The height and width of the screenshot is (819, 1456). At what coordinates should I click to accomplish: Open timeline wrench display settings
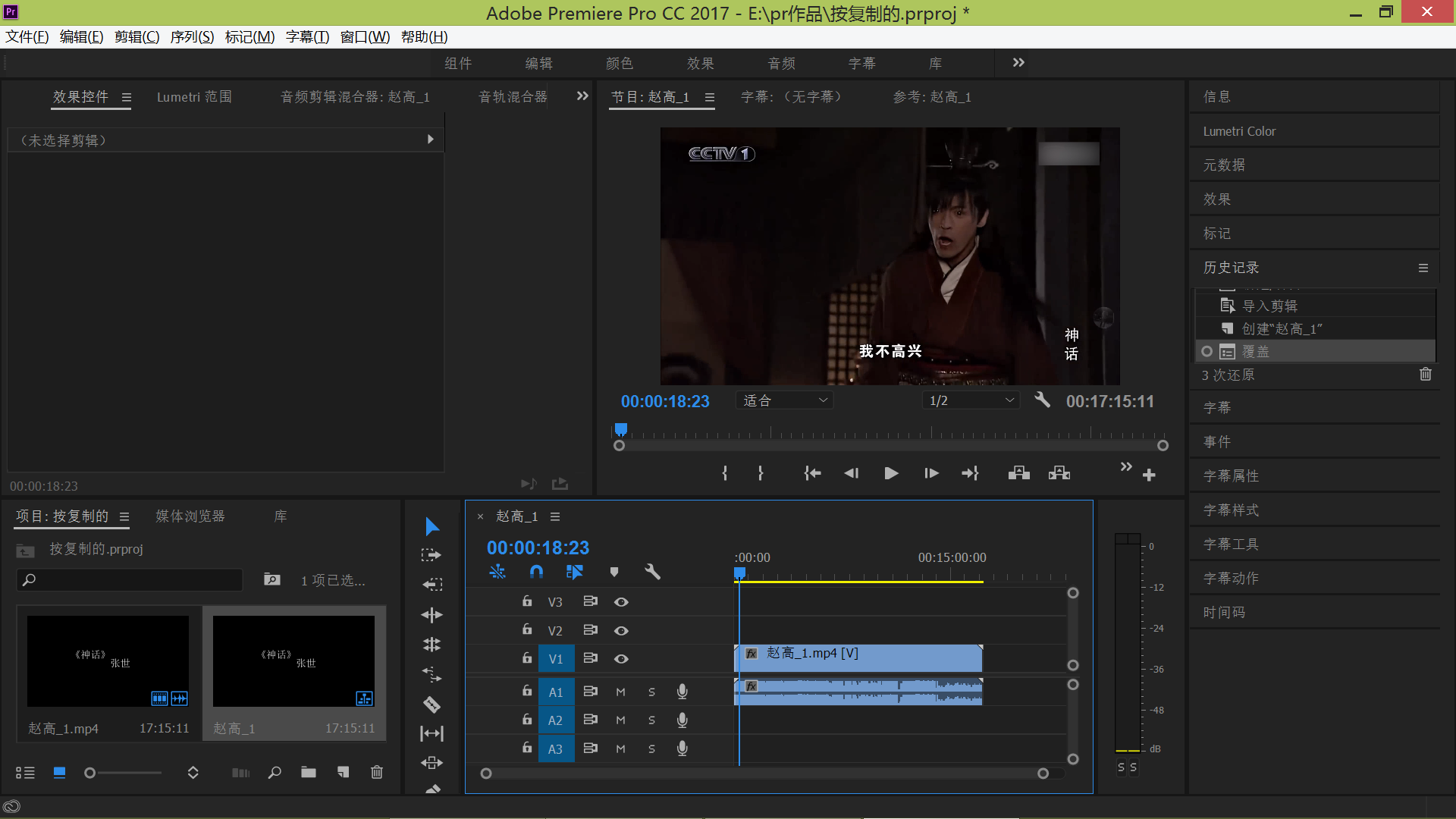pos(652,572)
